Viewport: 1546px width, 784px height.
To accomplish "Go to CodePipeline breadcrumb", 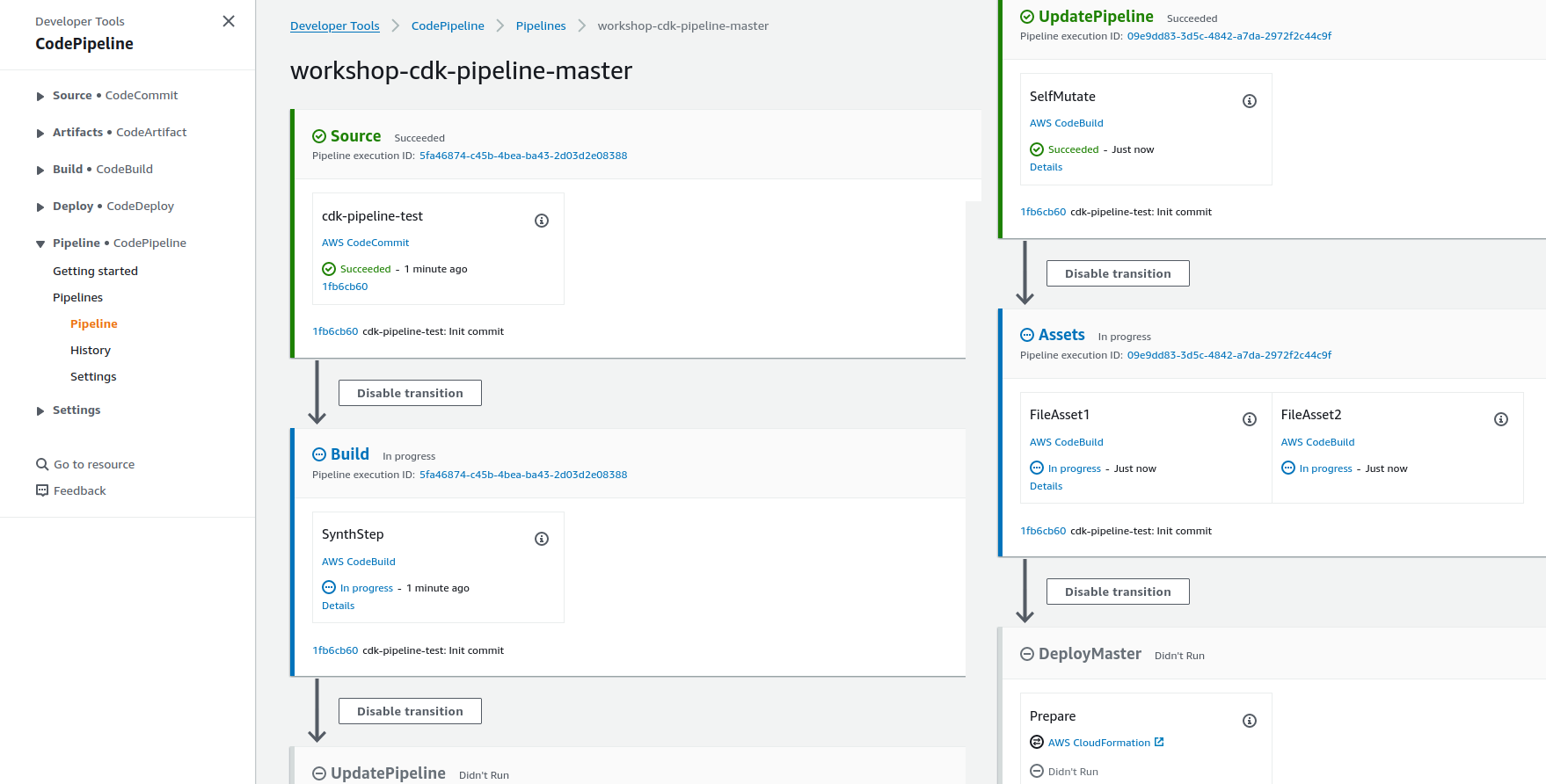I will pyautogui.click(x=448, y=26).
